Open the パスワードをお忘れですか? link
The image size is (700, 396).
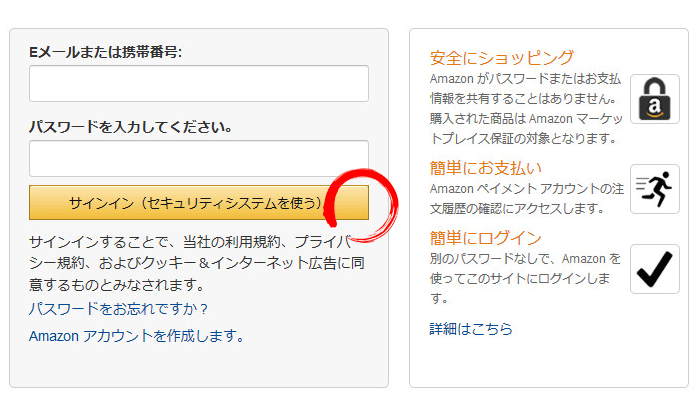(118, 308)
